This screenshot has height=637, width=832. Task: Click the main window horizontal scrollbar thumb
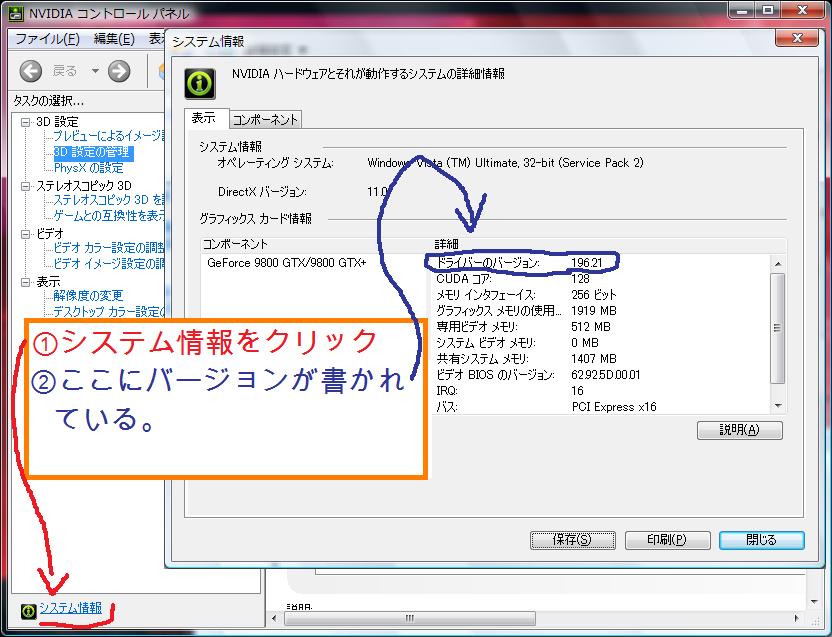coord(410,618)
